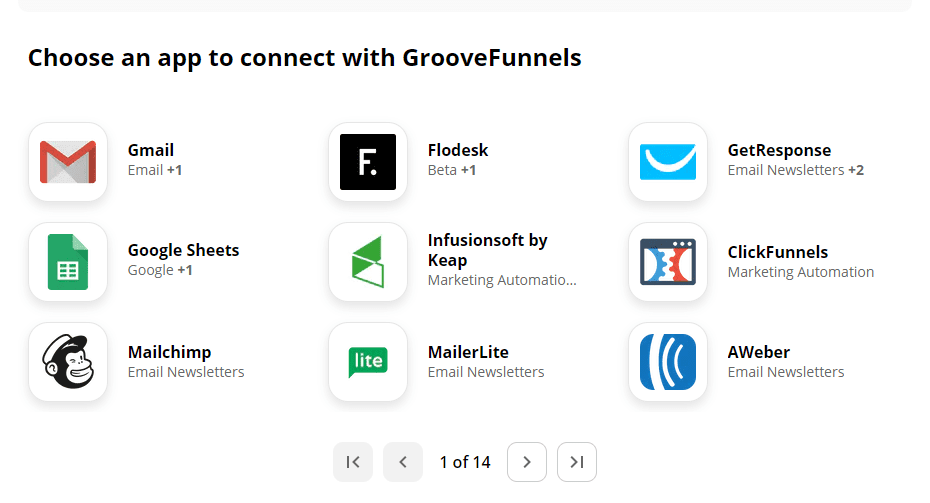Click the Gmail app name link

point(151,150)
